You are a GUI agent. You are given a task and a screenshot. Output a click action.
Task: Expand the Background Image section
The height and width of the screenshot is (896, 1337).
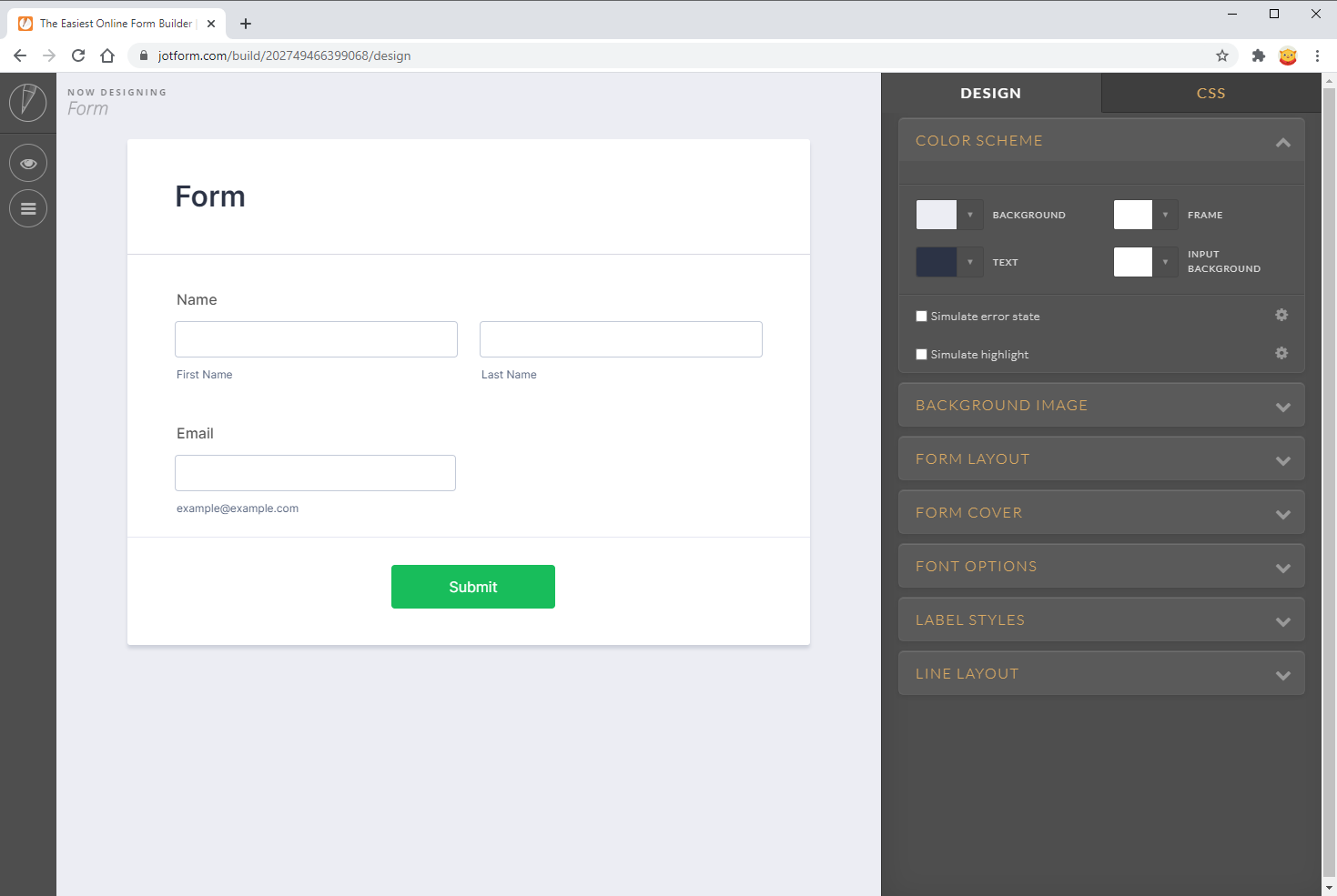[x=1101, y=406]
